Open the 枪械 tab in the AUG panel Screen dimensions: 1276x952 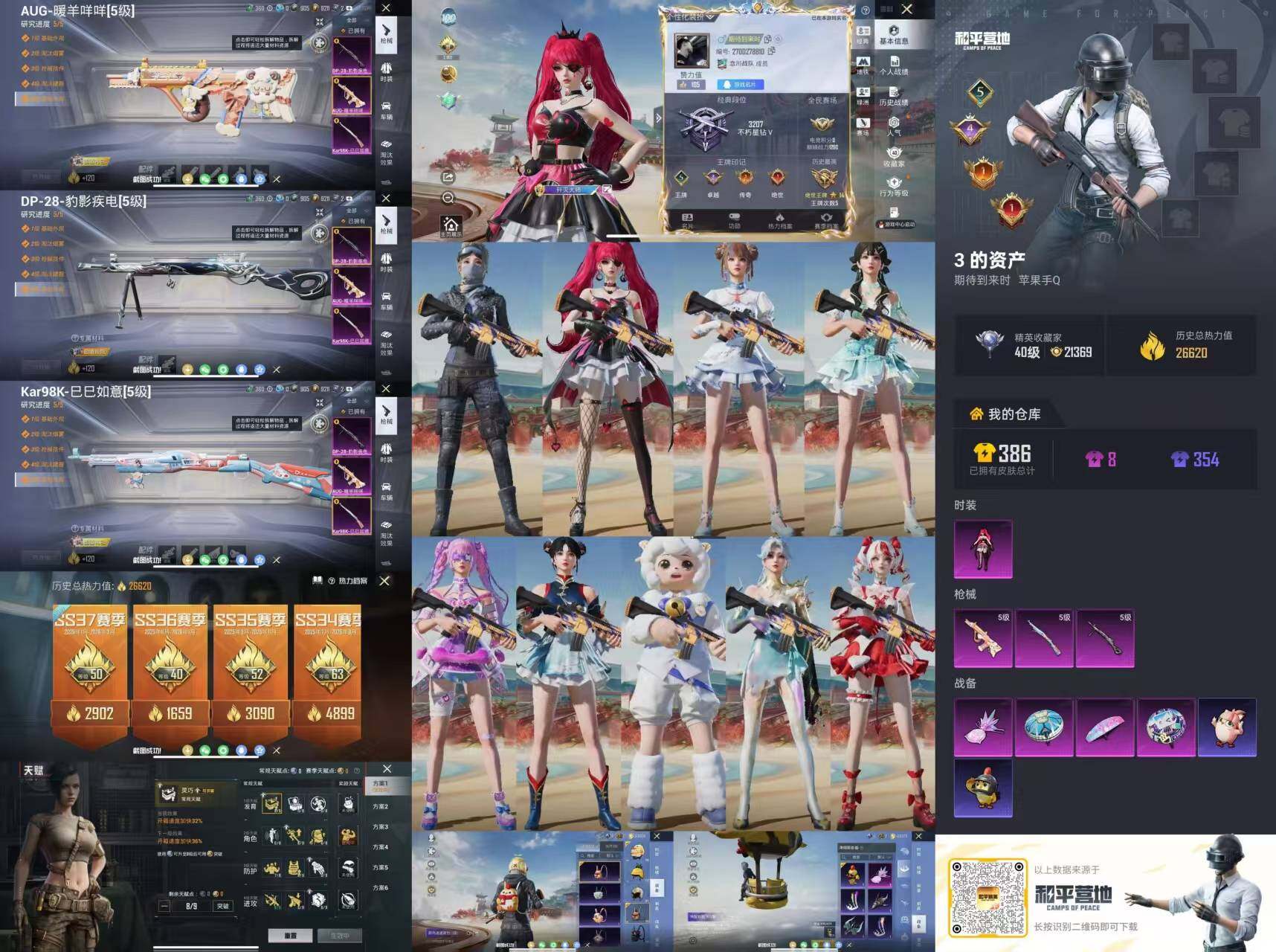pos(387,35)
